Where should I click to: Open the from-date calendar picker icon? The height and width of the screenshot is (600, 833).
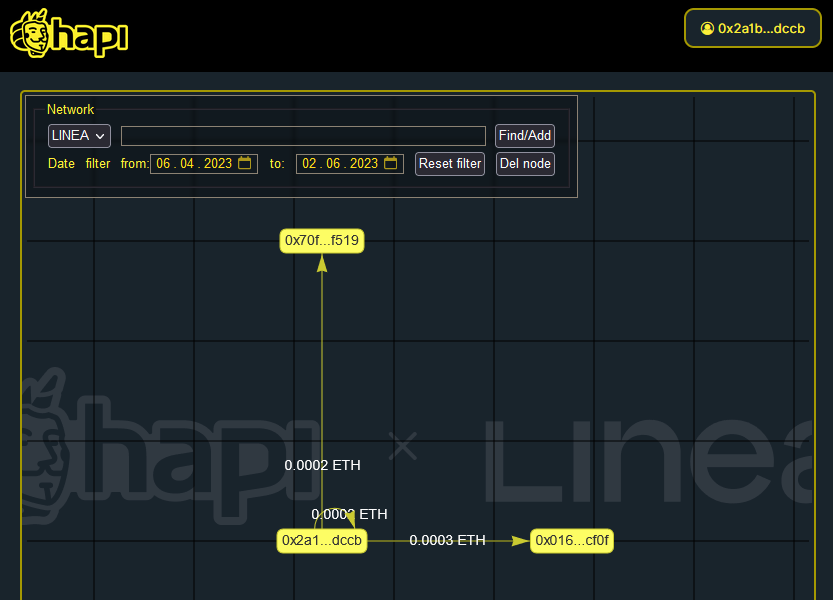[244, 163]
